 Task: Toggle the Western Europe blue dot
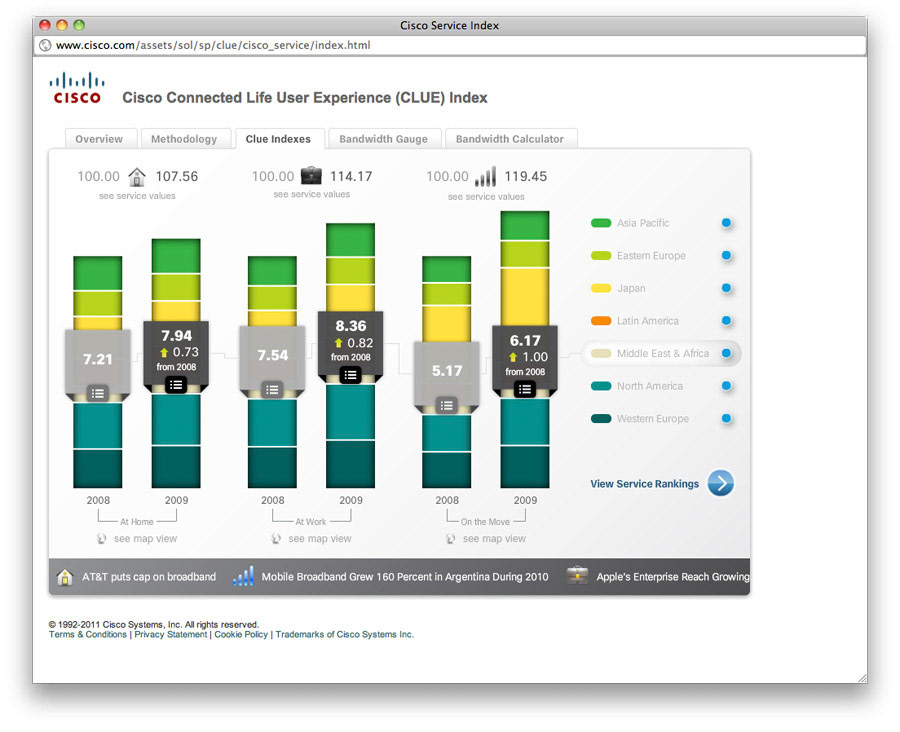[x=726, y=419]
